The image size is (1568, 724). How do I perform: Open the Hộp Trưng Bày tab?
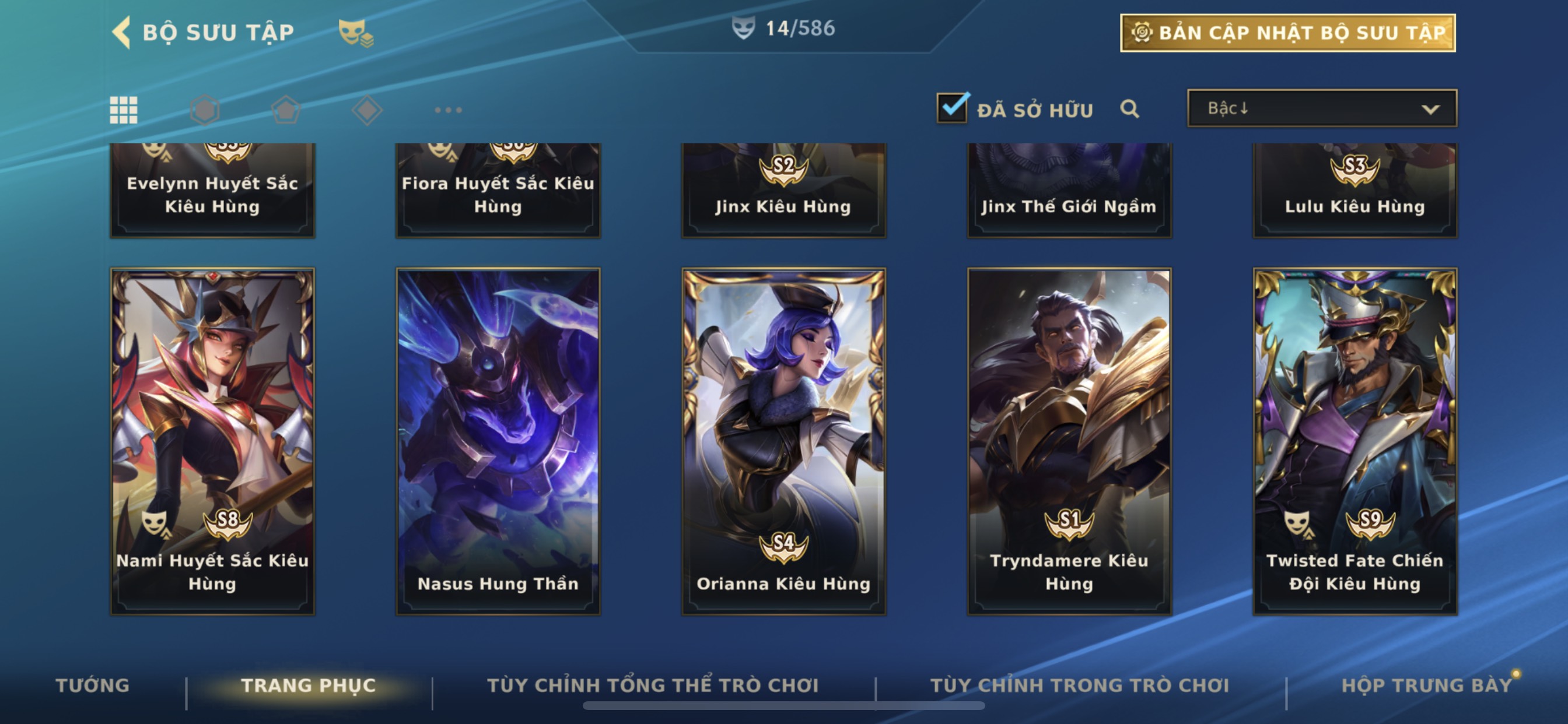point(1427,685)
